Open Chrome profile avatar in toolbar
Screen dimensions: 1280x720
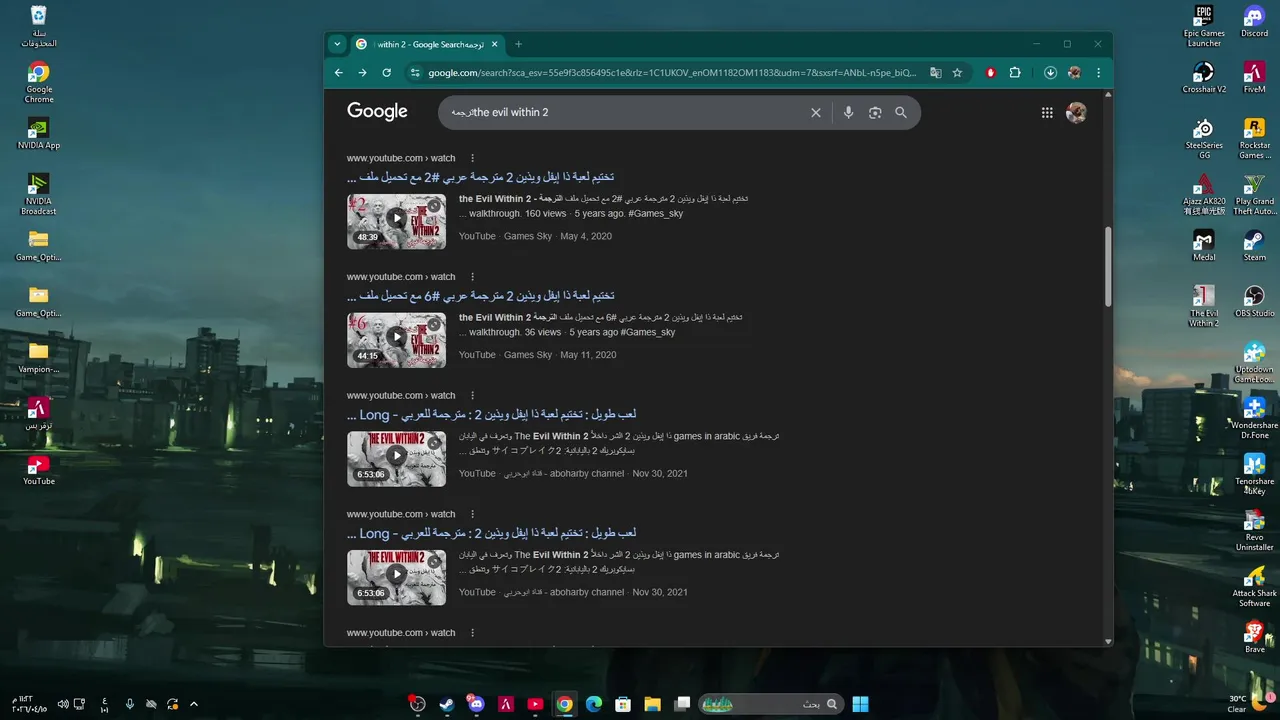click(1074, 72)
